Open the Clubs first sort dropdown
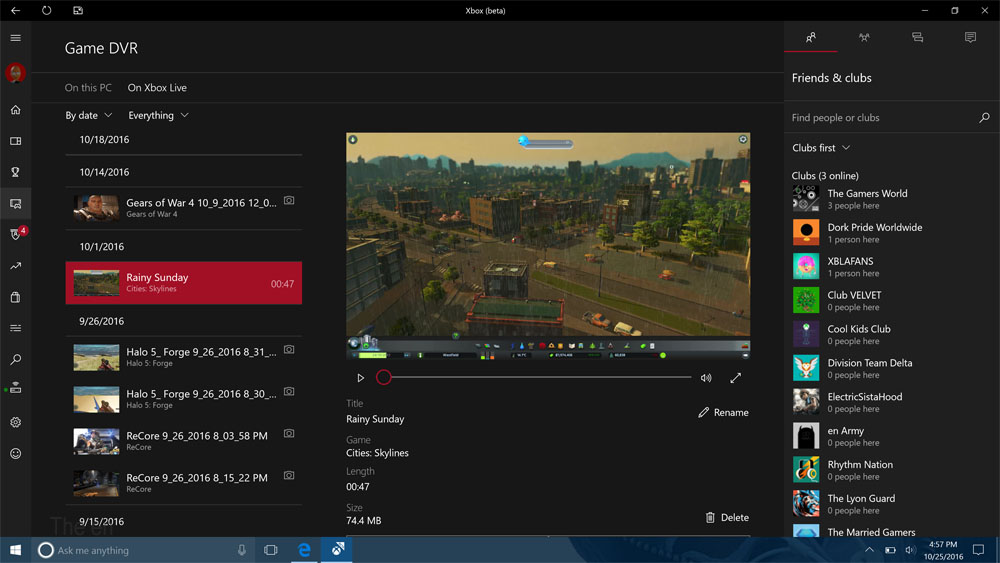Image resolution: width=1000 pixels, height=563 pixels. [x=821, y=148]
